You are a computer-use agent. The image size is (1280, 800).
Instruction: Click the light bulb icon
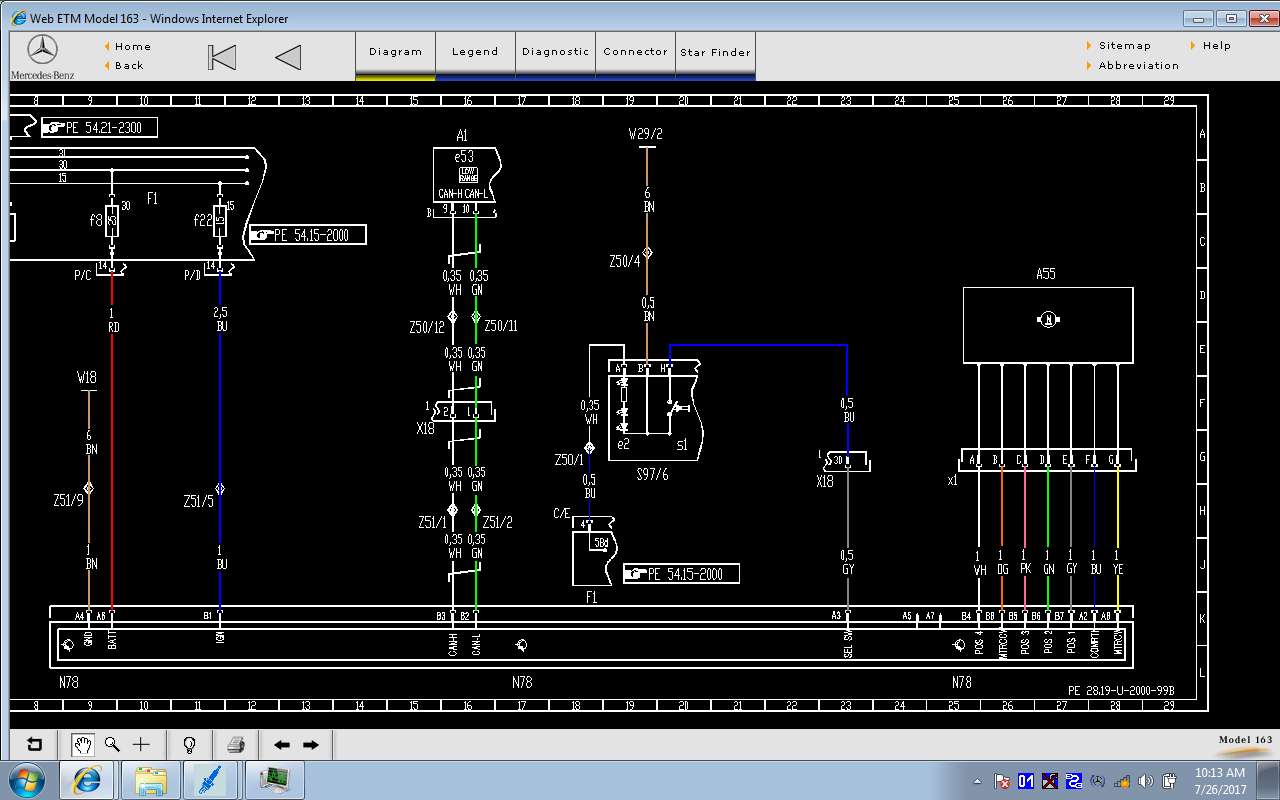coord(189,744)
